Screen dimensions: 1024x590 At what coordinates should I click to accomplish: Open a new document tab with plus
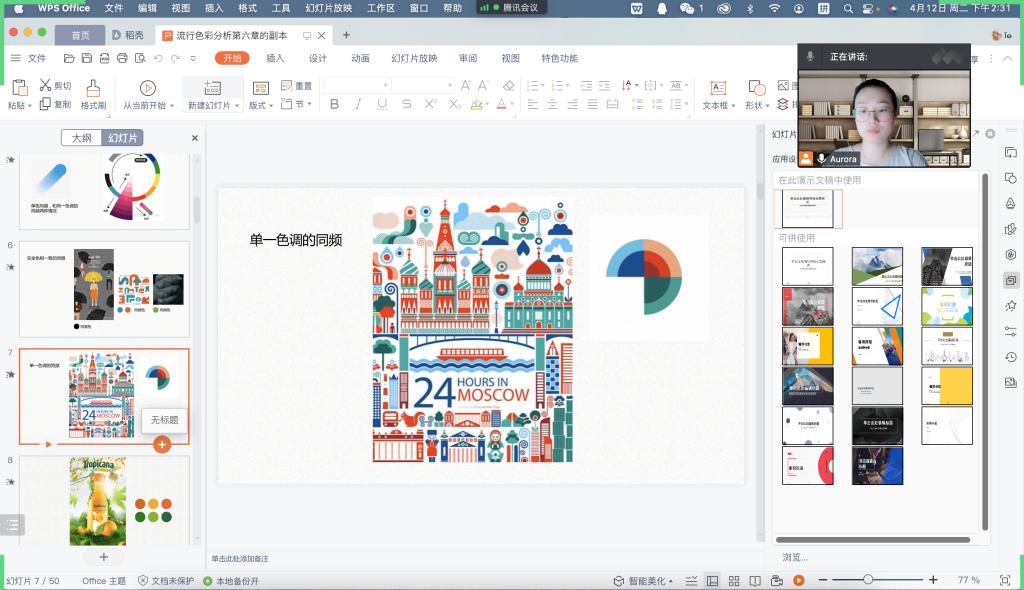click(x=346, y=35)
